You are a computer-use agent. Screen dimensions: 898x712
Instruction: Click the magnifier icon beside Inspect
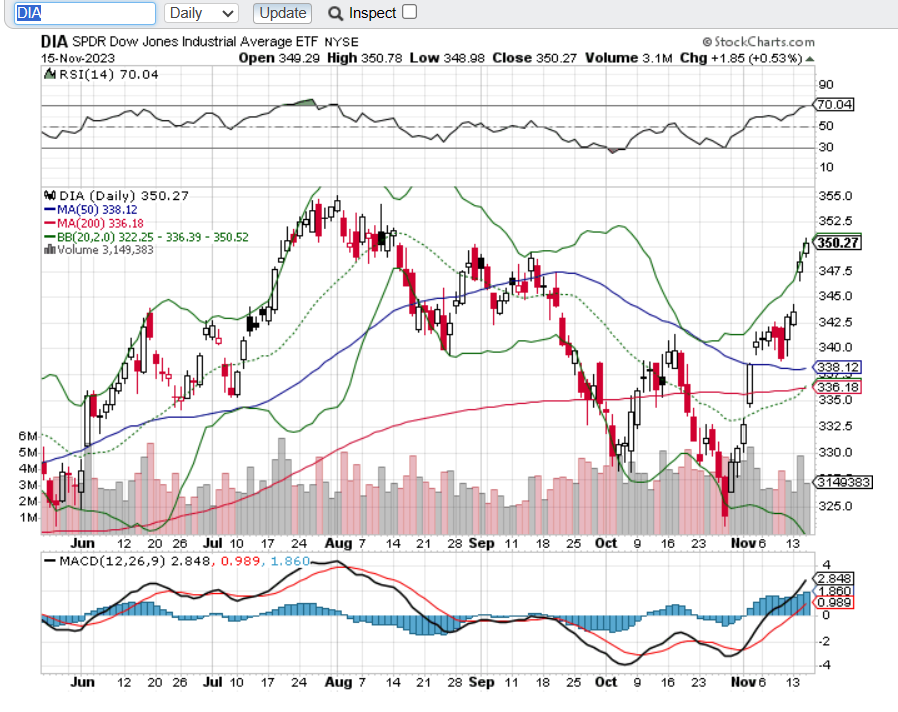334,13
